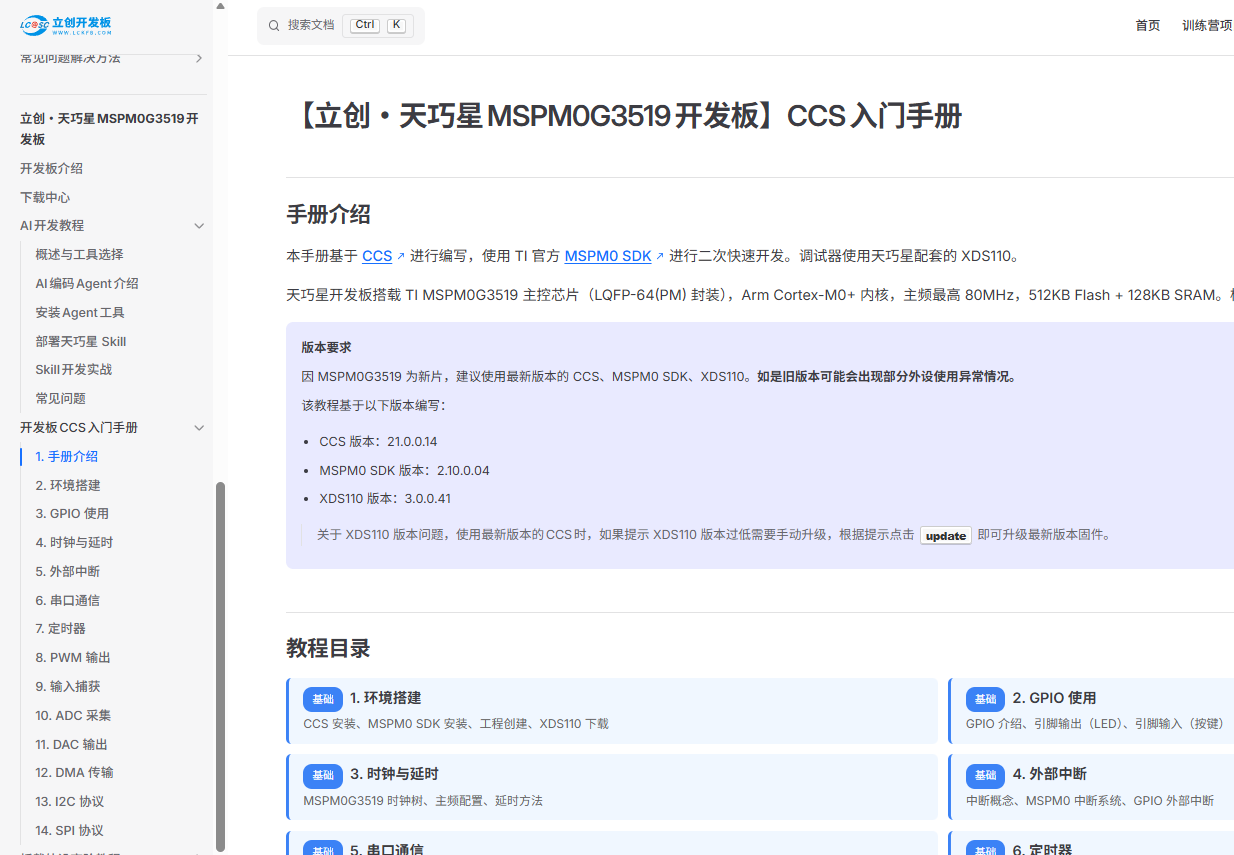Click 基础 badge on 外部中断 card
1234x855 pixels.
click(x=986, y=775)
